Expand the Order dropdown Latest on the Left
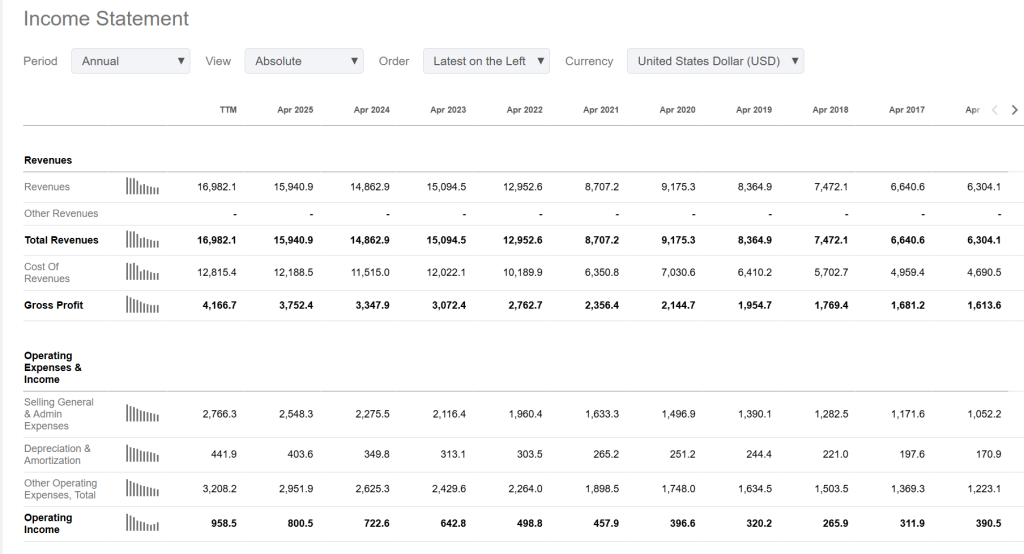Screen dimensions: 1024x554 point(486,61)
